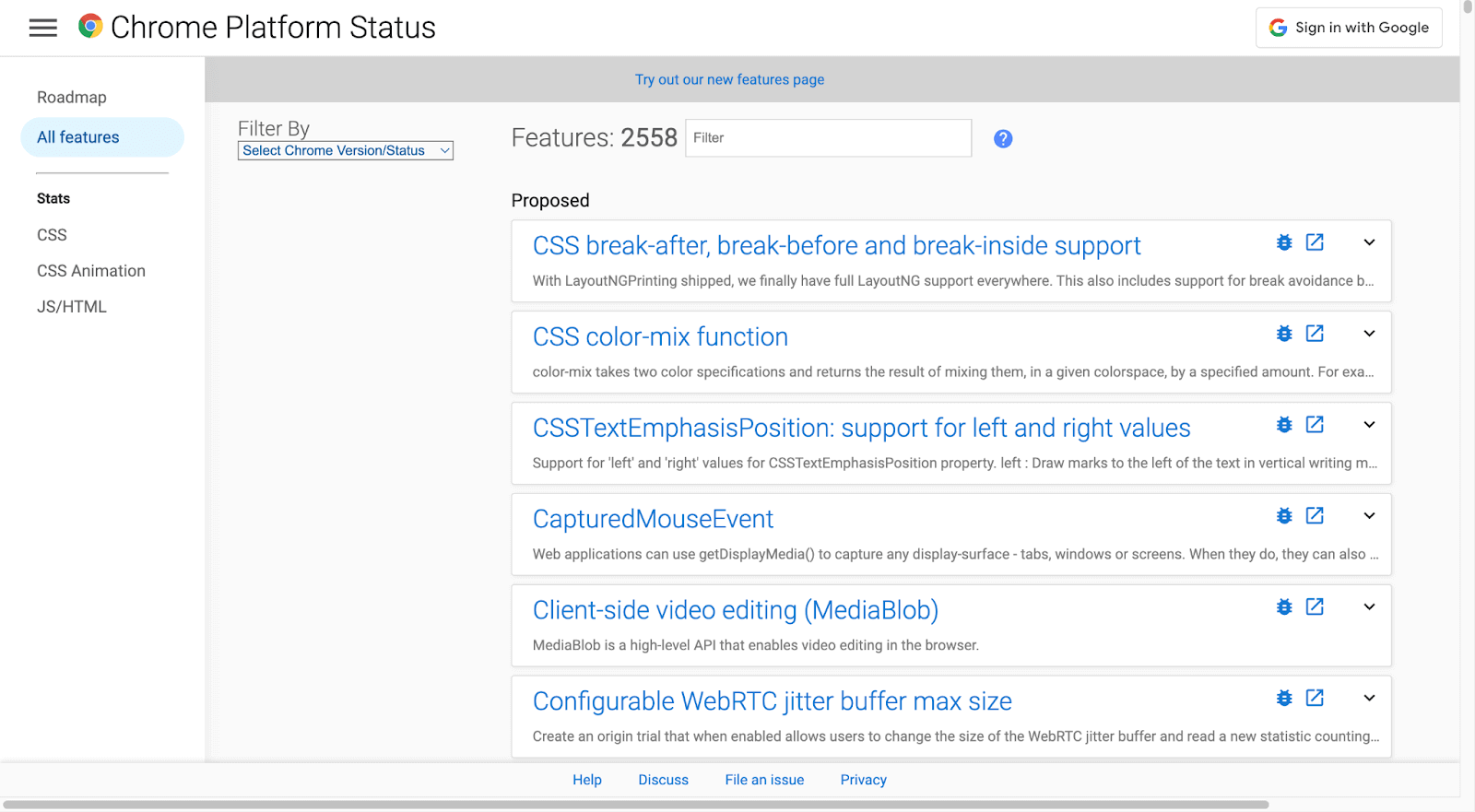Click the Chrome logo in the header

tap(89, 27)
